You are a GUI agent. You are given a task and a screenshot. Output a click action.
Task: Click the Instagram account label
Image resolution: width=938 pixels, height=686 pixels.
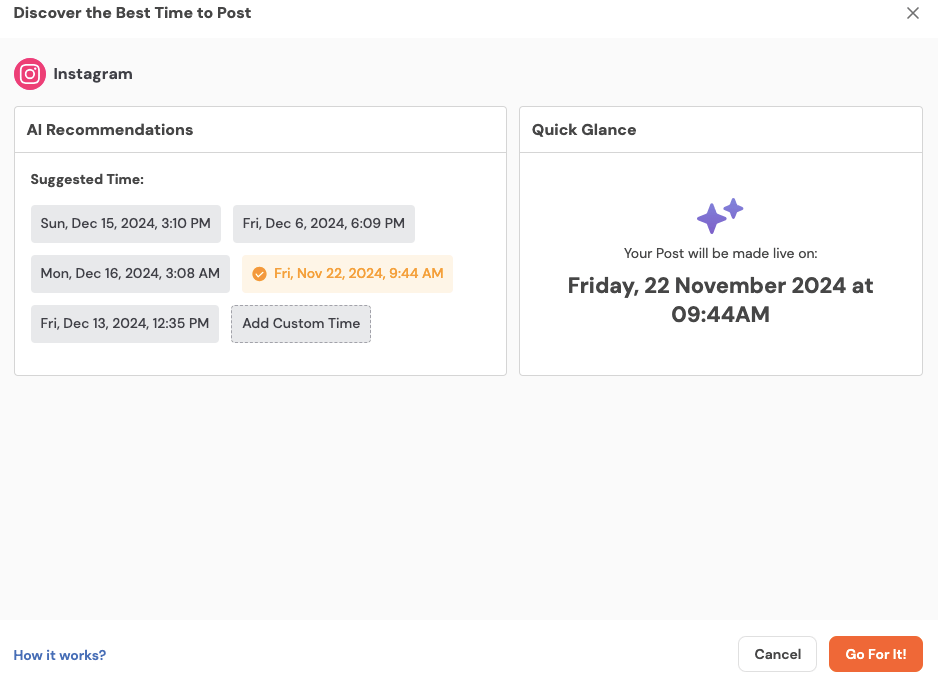[x=93, y=74]
